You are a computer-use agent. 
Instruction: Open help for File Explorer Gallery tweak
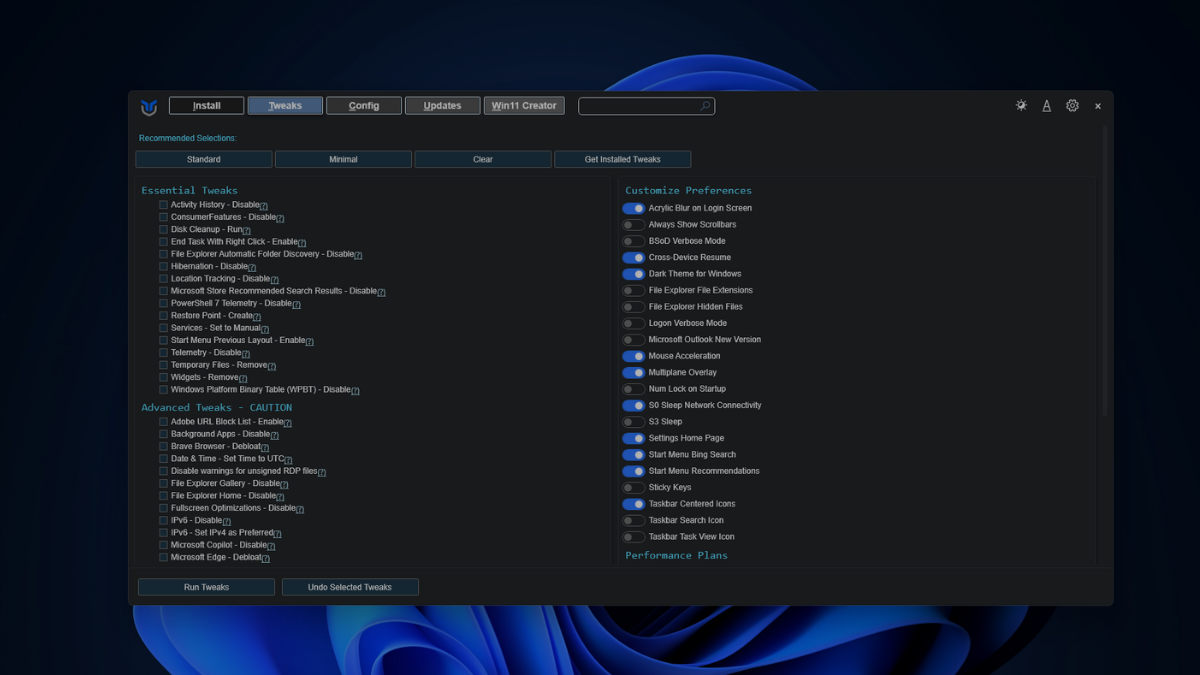click(x=285, y=484)
